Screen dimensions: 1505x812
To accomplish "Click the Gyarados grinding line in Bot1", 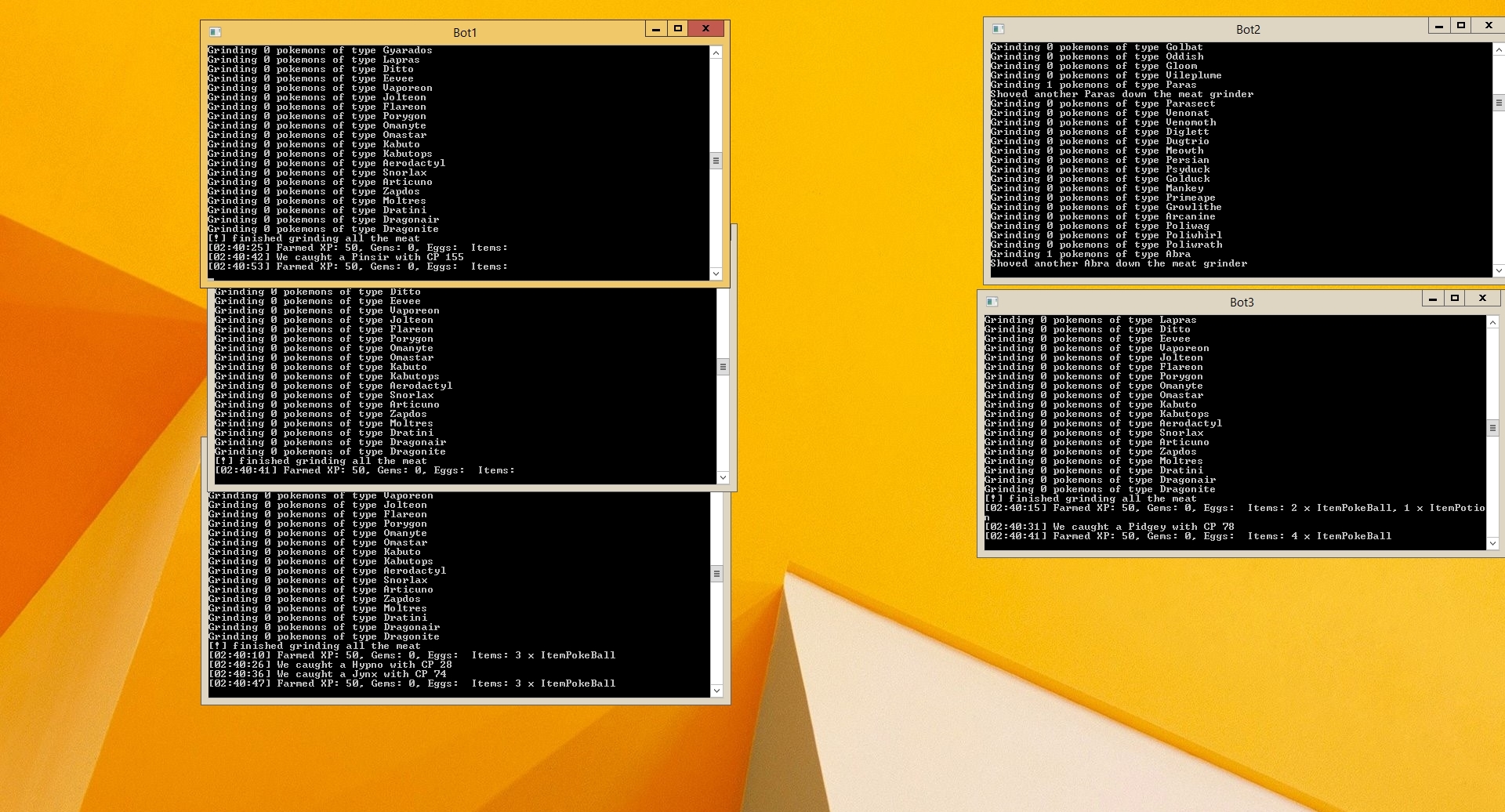I will [x=320, y=50].
